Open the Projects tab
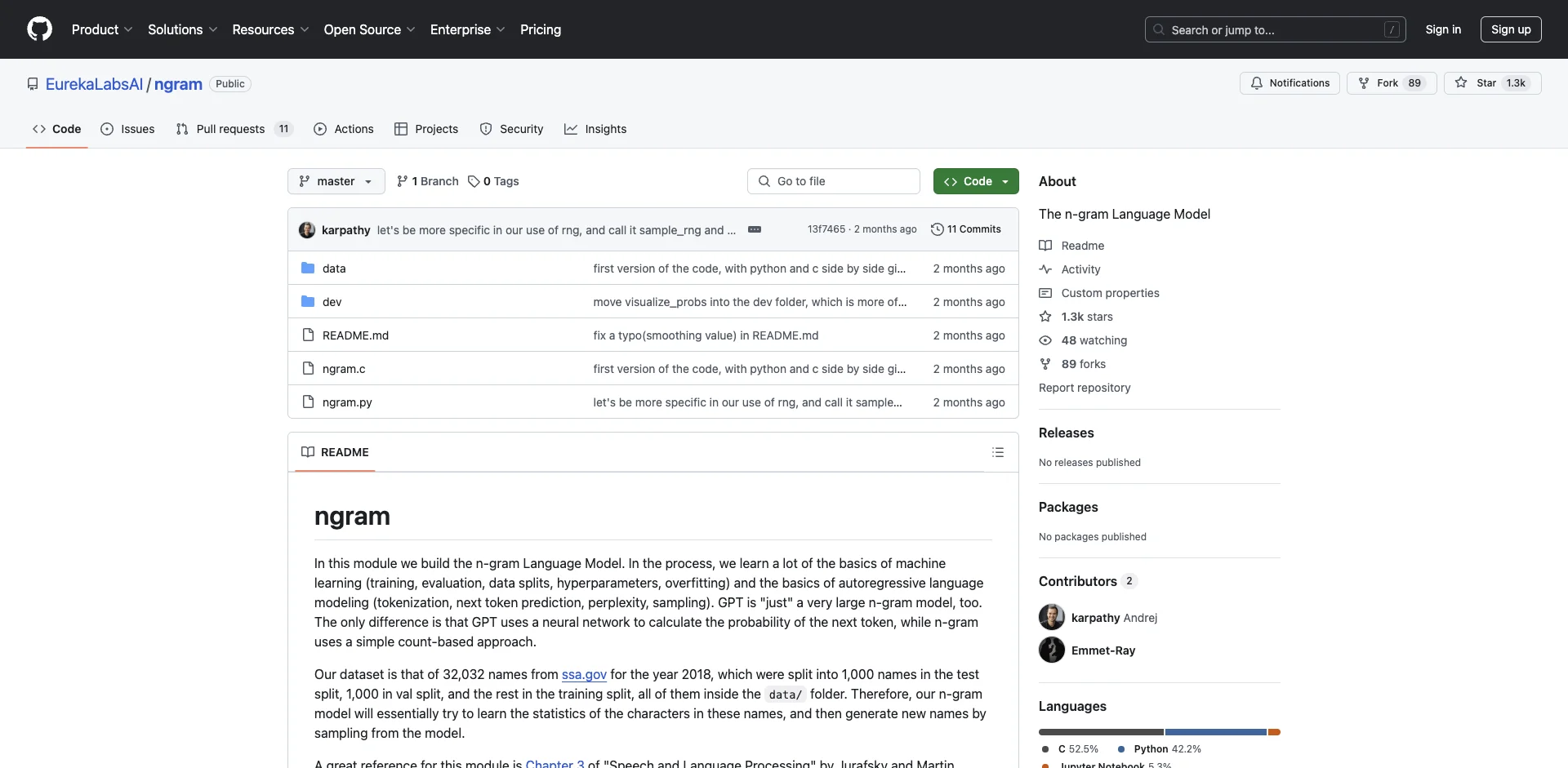 point(426,129)
